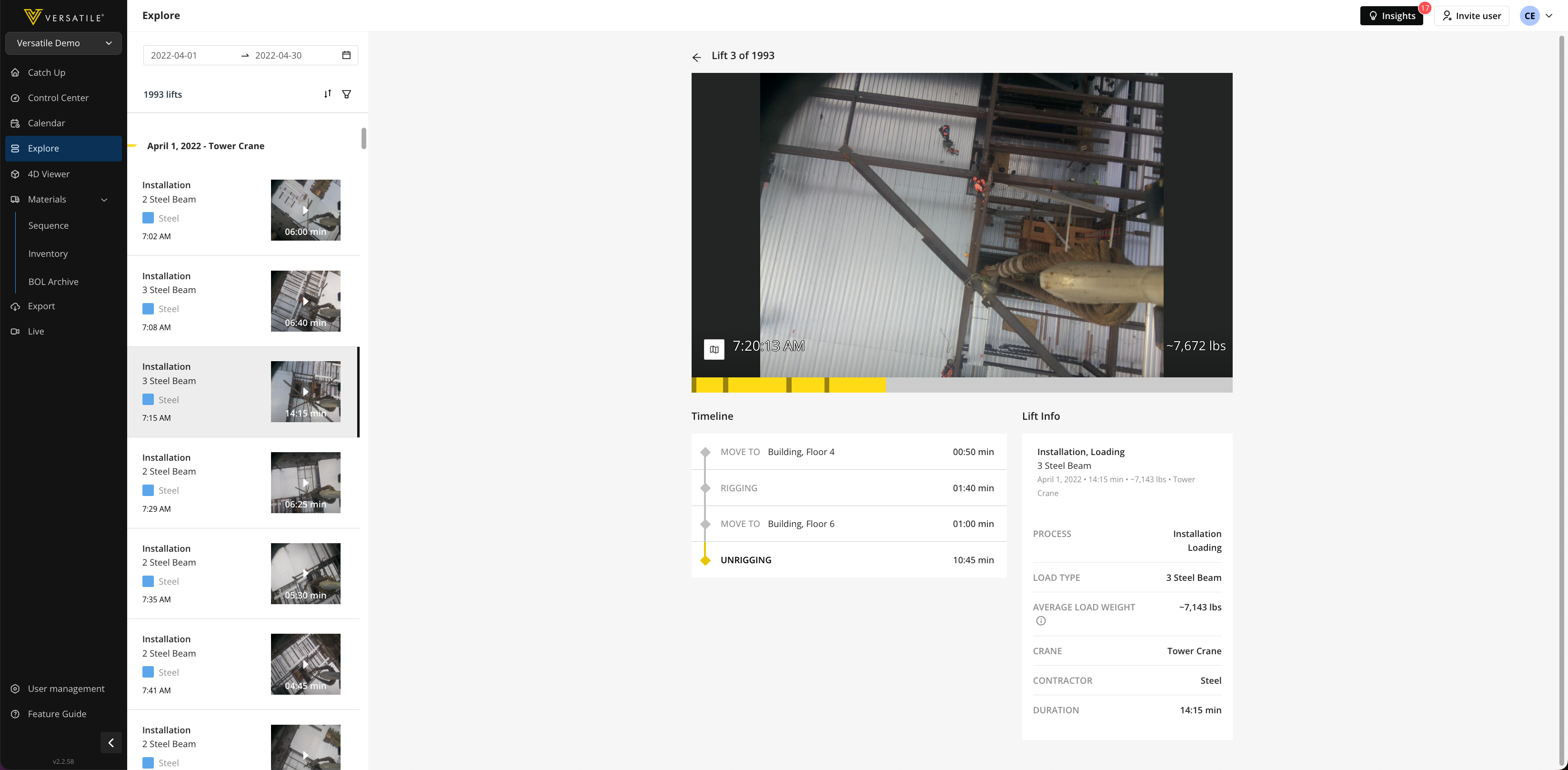This screenshot has height=770, width=1568.
Task: Click the Versatile logo
Action: click(x=63, y=16)
